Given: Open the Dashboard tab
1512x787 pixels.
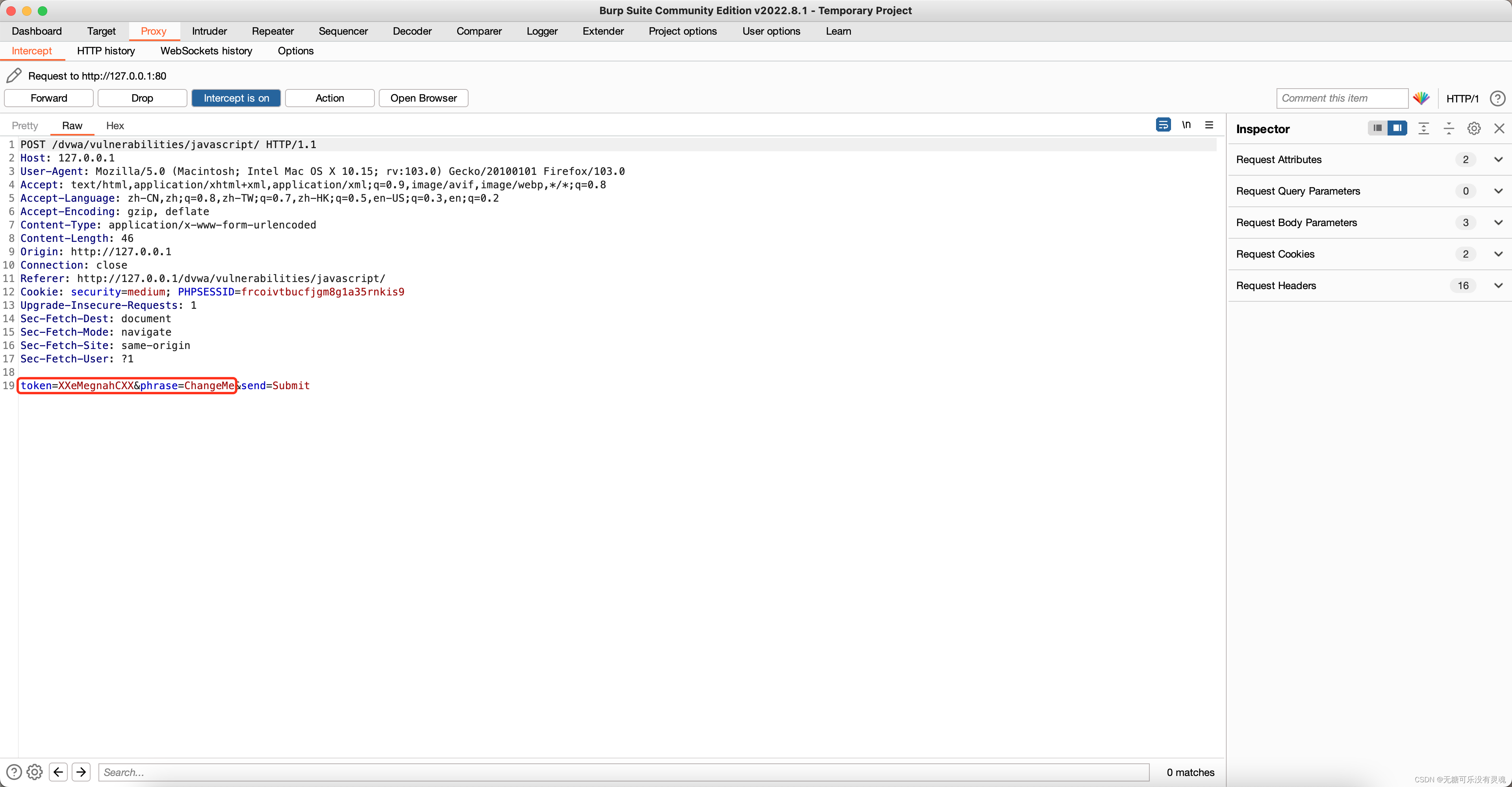Looking at the screenshot, I should click(36, 31).
